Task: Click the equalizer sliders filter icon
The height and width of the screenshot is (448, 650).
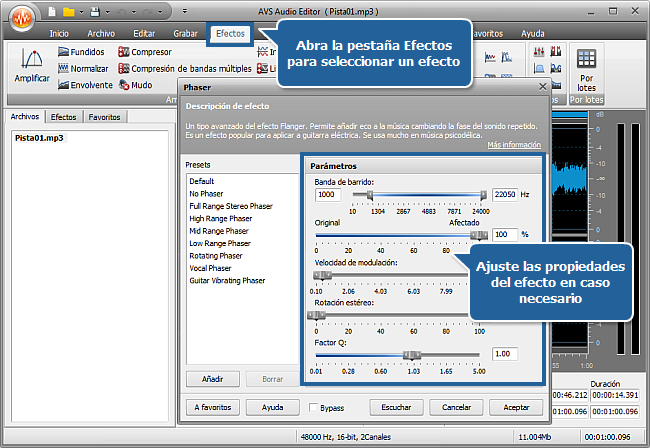Action: pyautogui.click(x=539, y=51)
